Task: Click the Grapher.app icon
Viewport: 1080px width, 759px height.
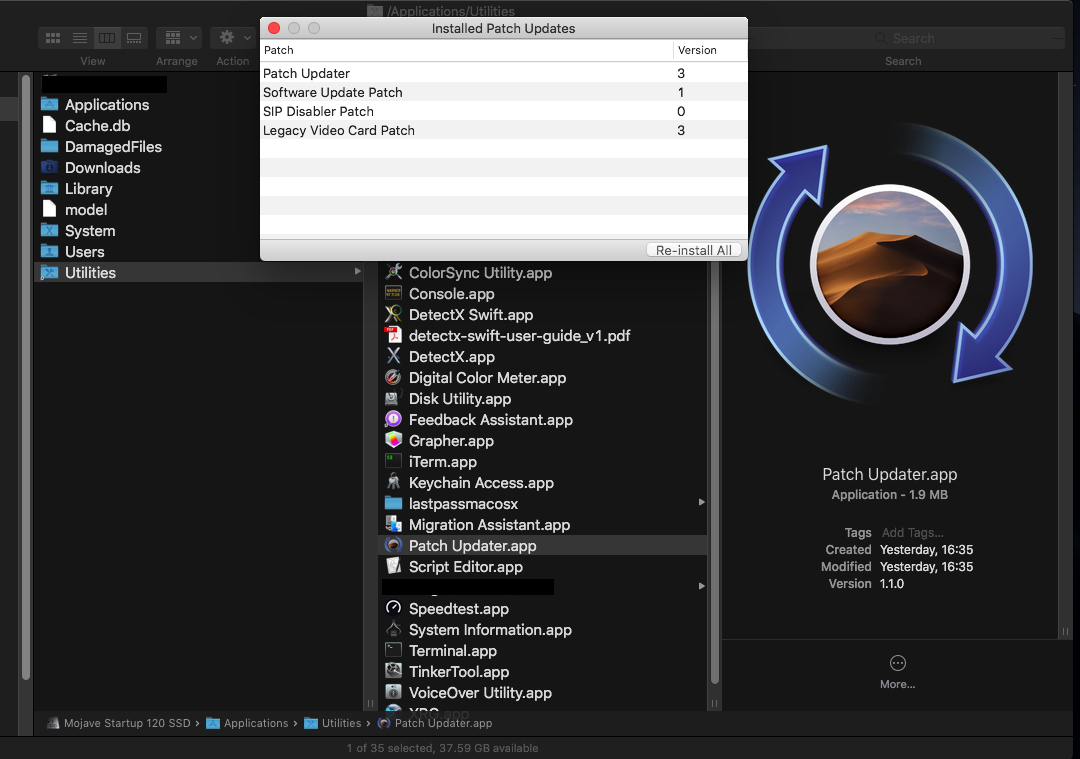Action: click(393, 440)
